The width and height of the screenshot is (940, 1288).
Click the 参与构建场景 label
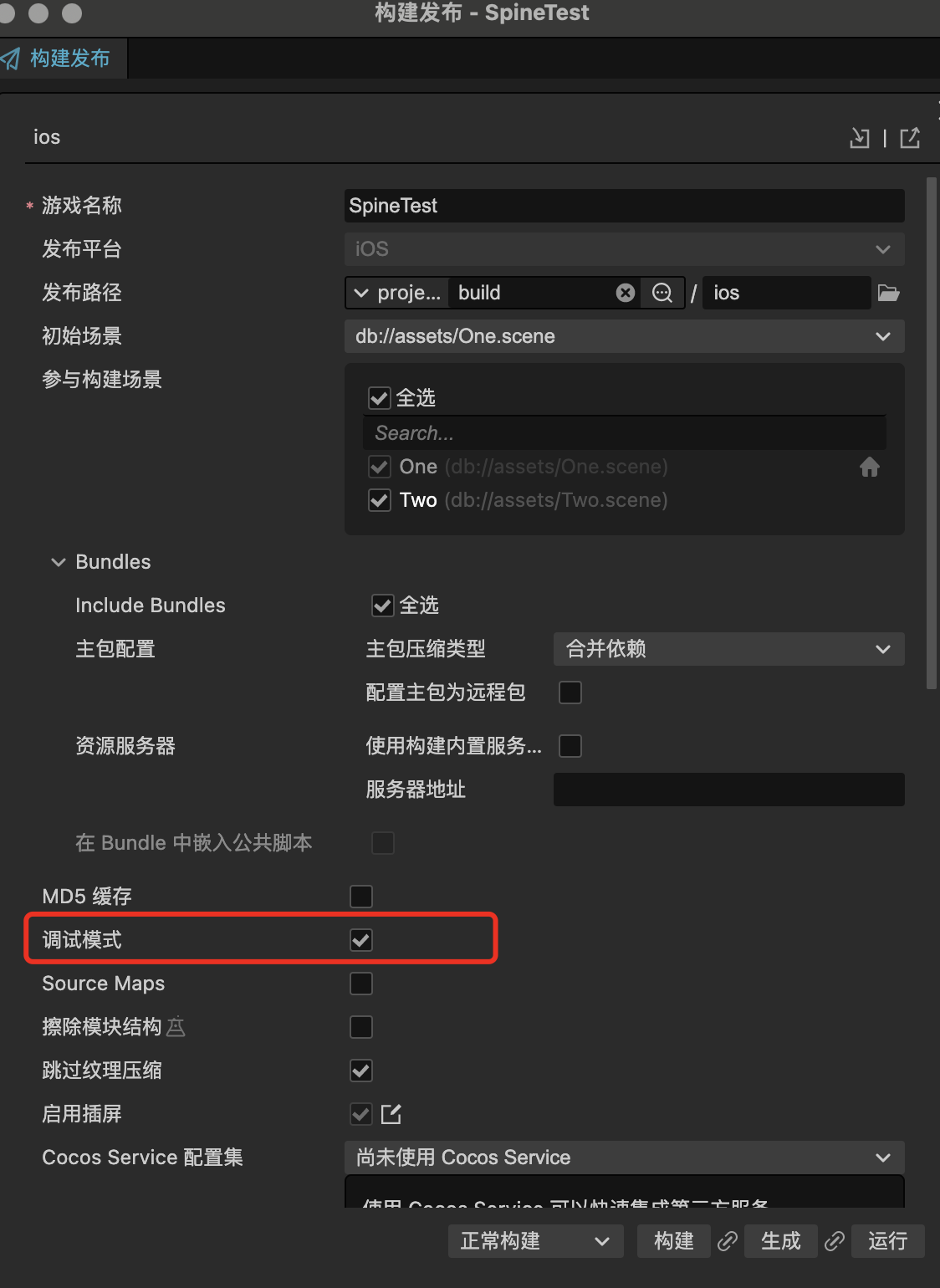click(x=102, y=380)
